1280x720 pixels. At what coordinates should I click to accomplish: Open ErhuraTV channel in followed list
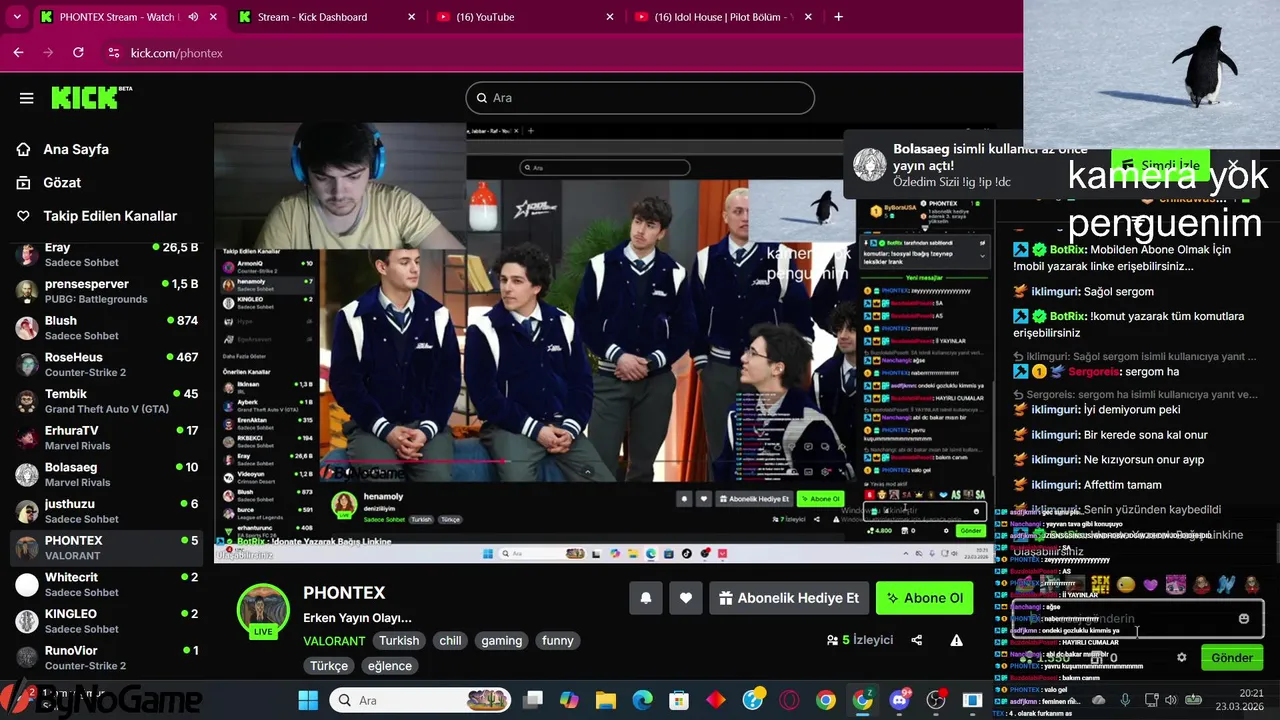point(105,438)
